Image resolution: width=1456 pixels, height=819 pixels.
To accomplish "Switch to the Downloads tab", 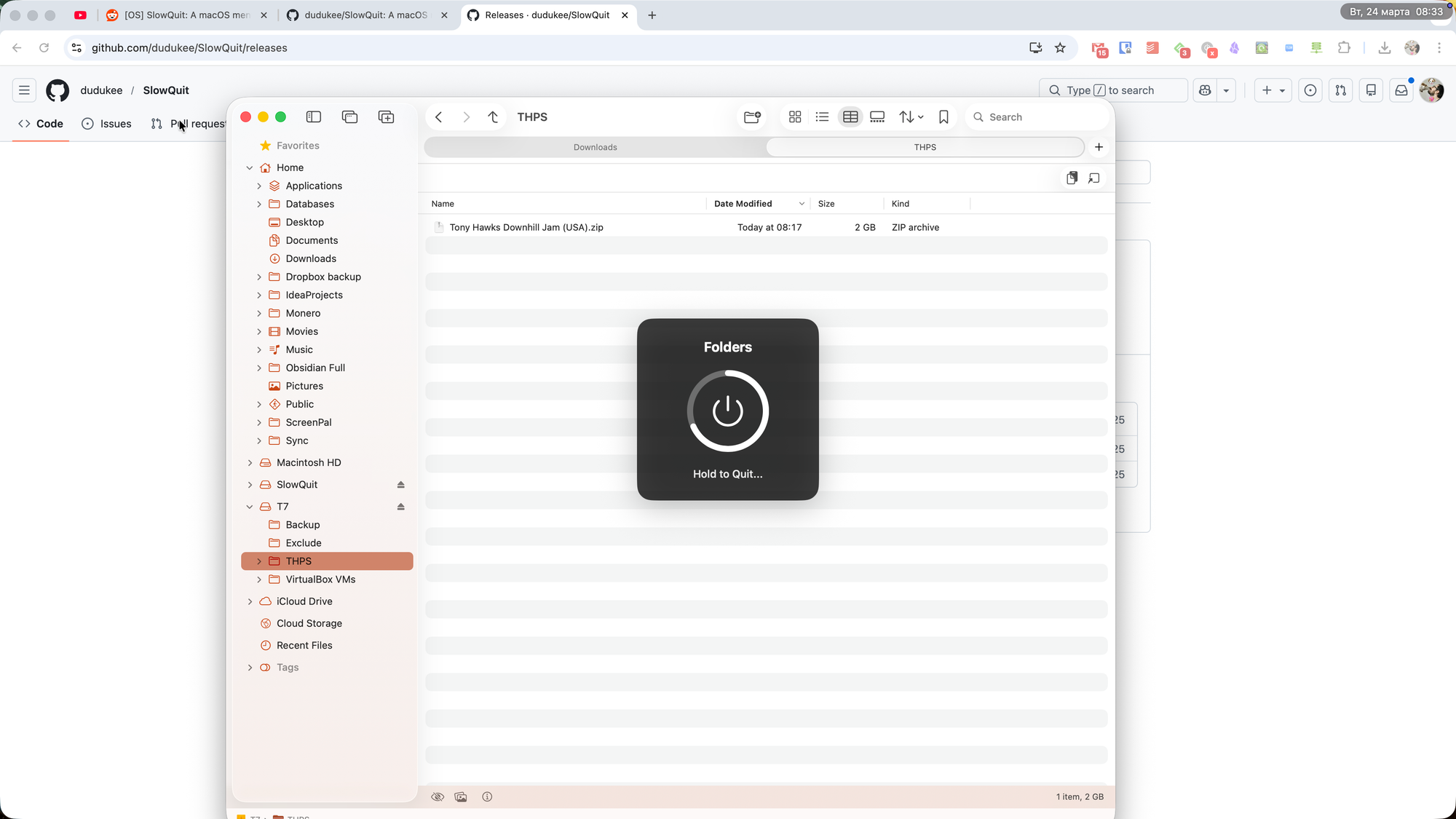I will 595,147.
